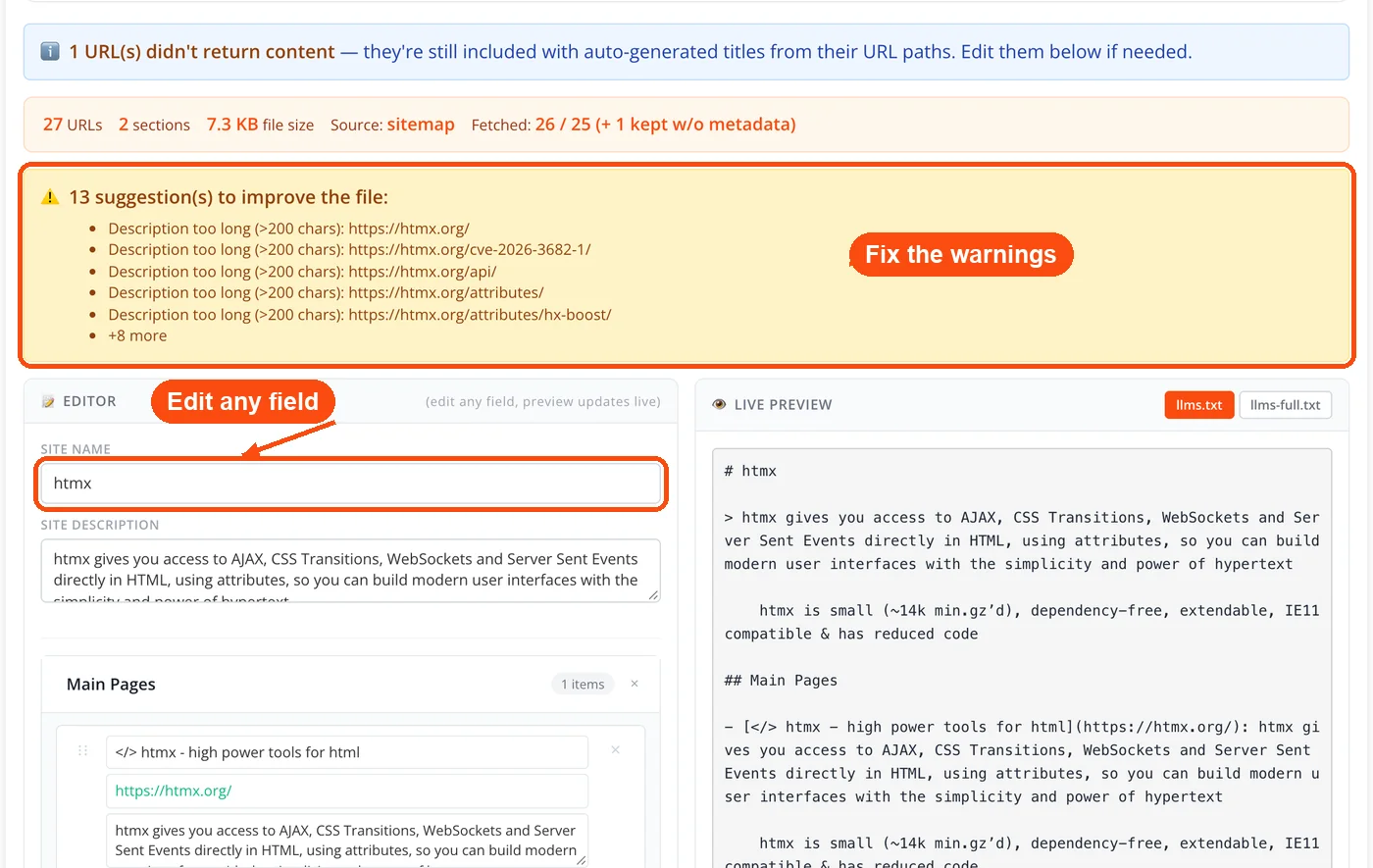Click the resize grip of Site Description textarea
Screen dimensions: 1373x868
coord(653,594)
